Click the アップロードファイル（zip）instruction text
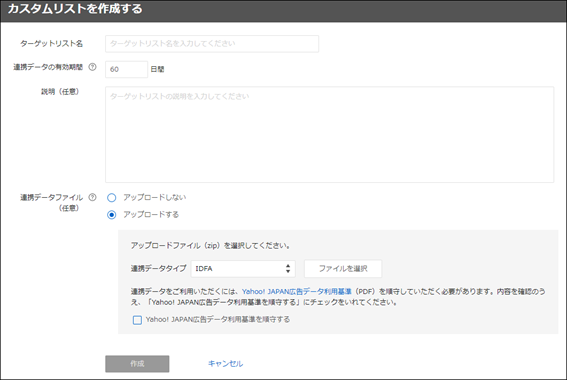Viewport: 567px width, 380px height. [x=210, y=245]
